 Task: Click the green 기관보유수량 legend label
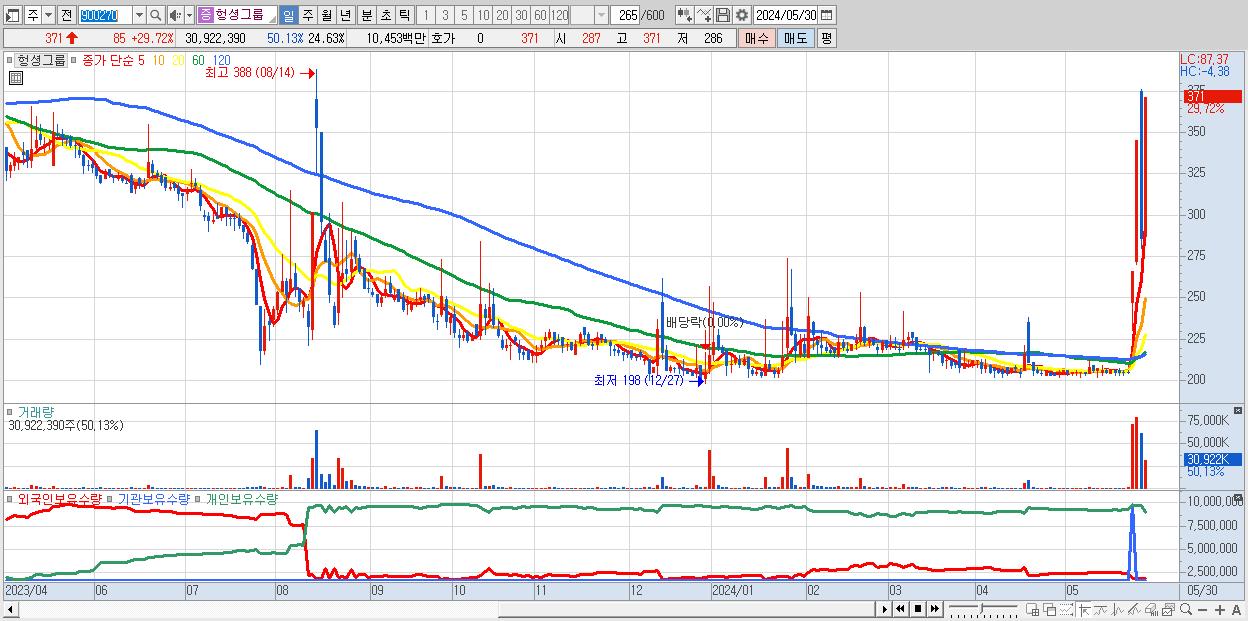[154, 498]
